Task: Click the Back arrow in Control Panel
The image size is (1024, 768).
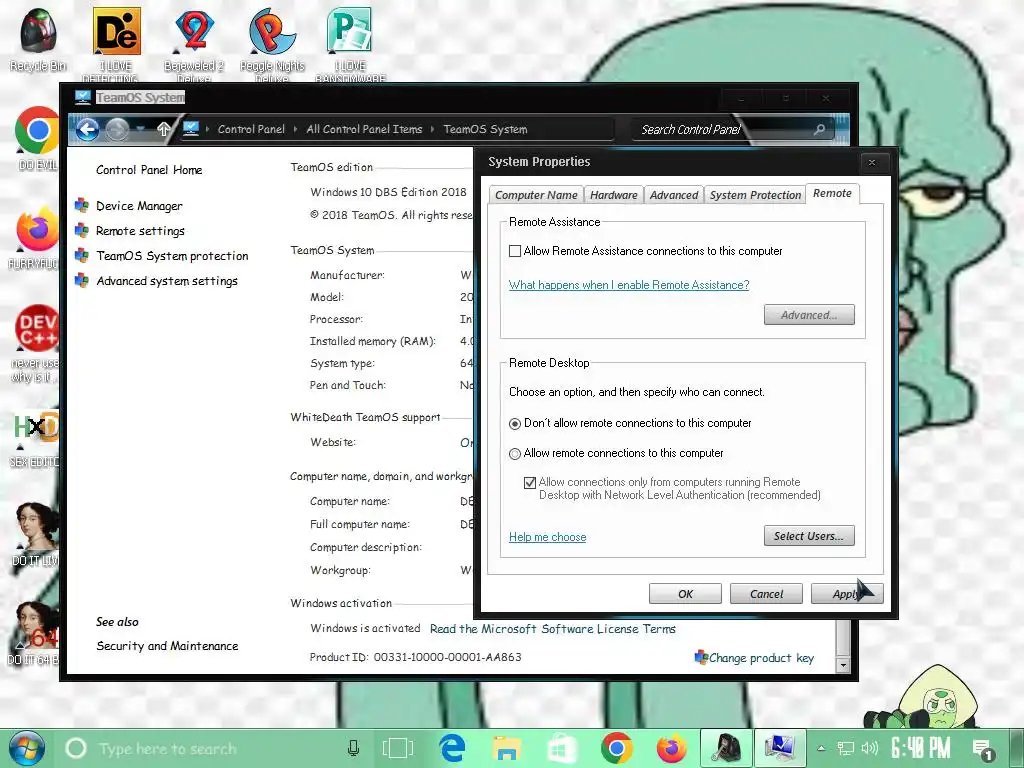Action: click(x=88, y=129)
